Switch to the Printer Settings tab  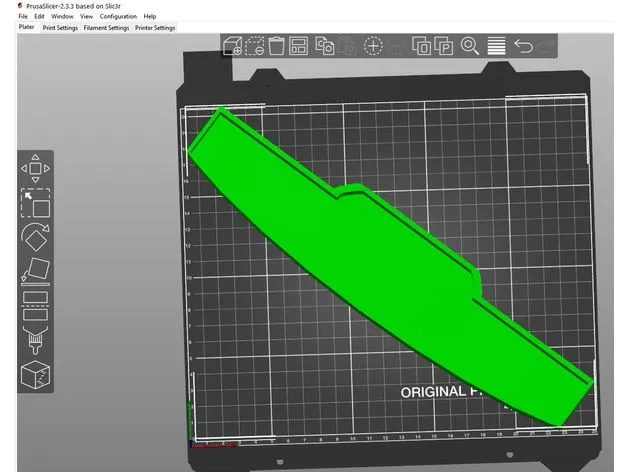point(155,28)
